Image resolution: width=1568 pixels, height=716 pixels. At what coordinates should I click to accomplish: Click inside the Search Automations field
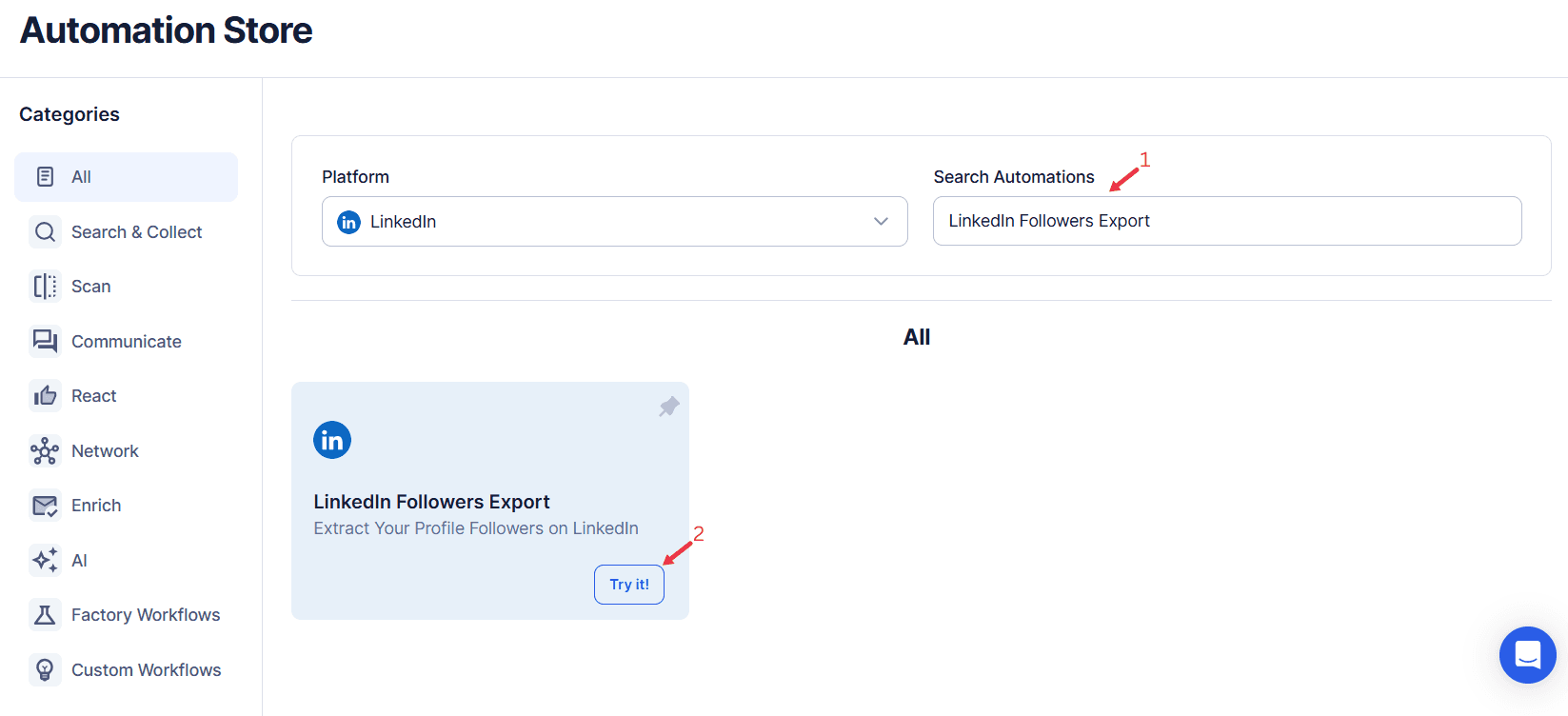pyautogui.click(x=1226, y=220)
